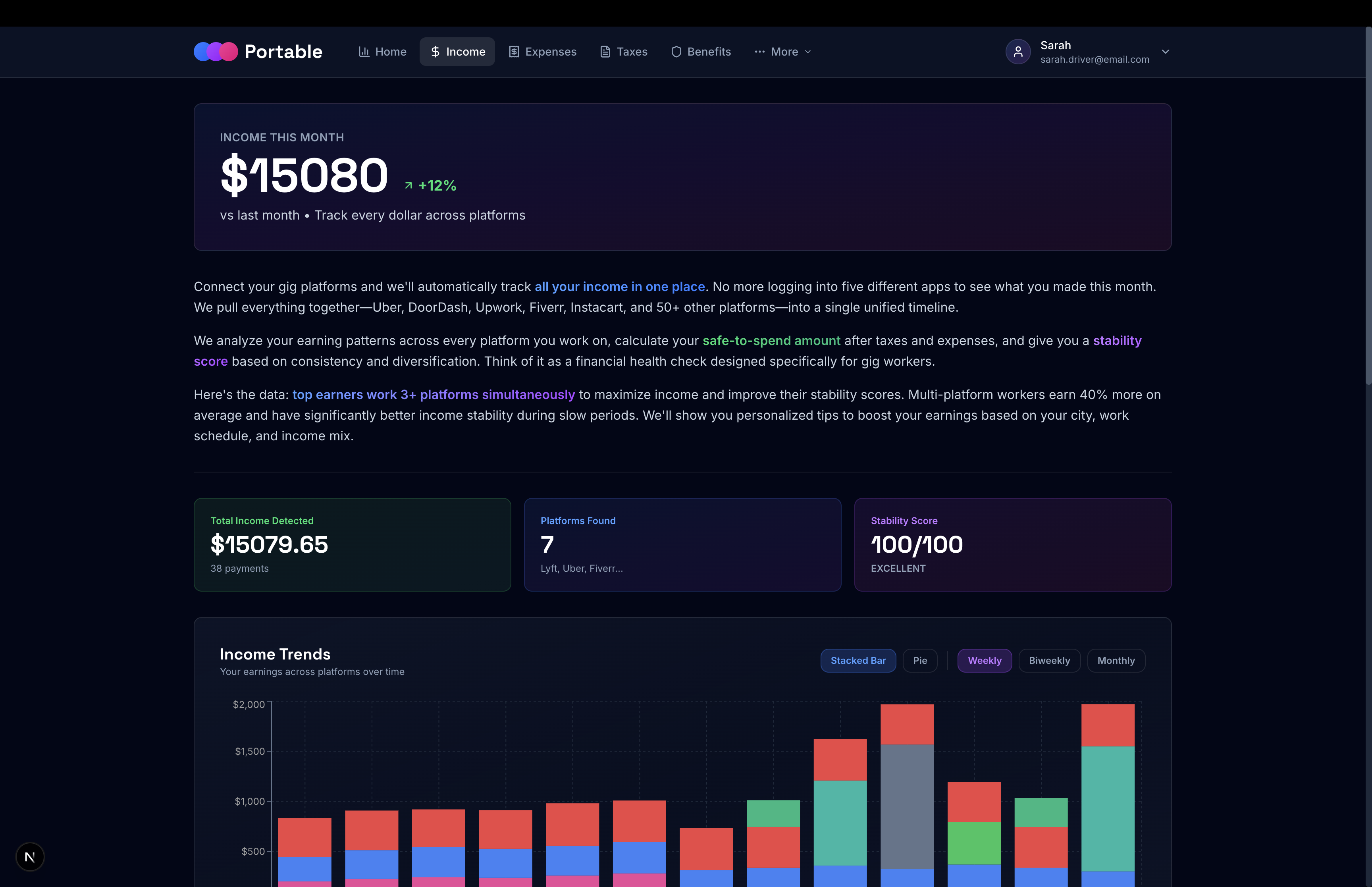1372x887 pixels.
Task: Select the Monthly time range
Action: (x=1115, y=661)
